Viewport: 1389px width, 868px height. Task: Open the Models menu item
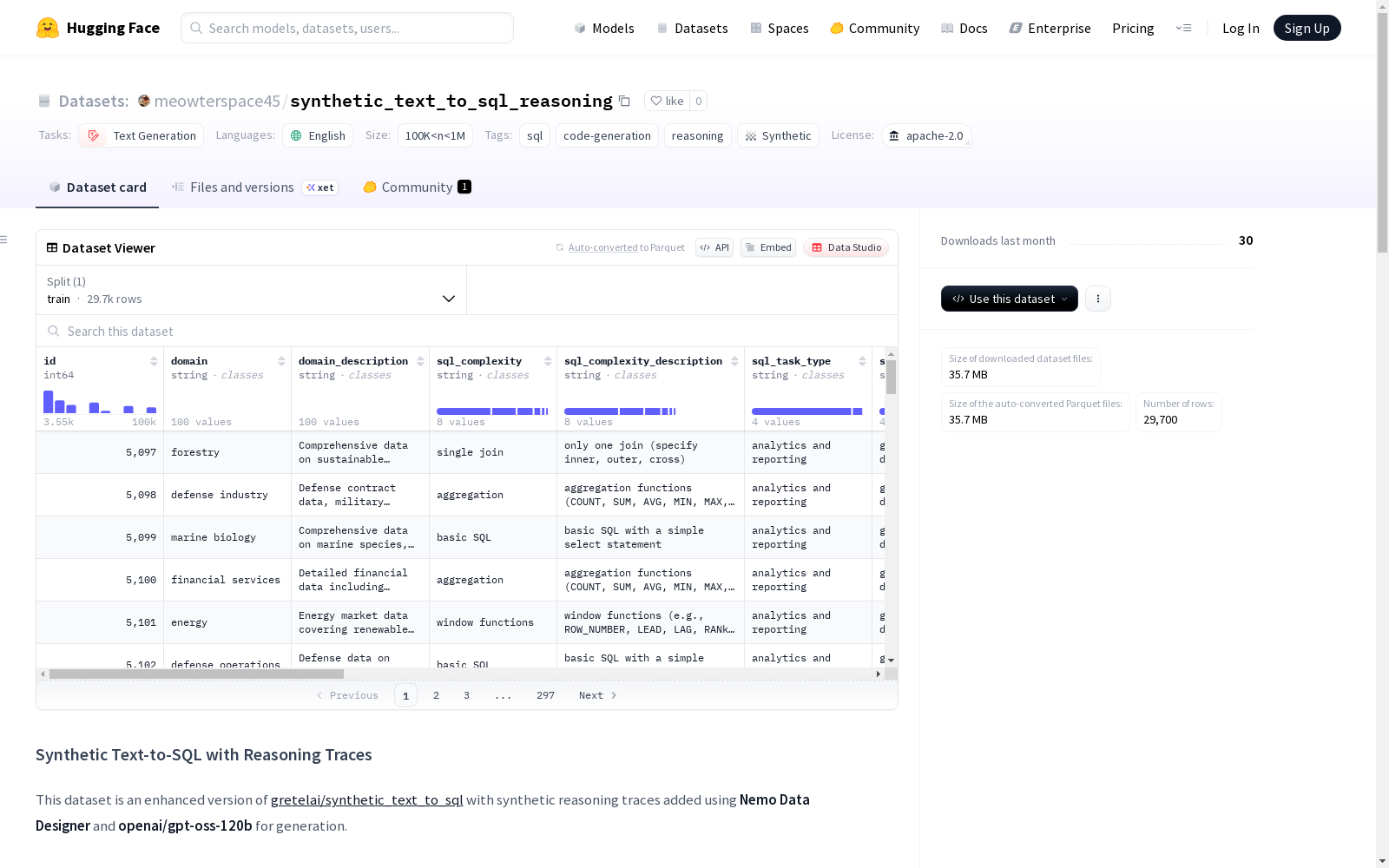tap(604, 28)
